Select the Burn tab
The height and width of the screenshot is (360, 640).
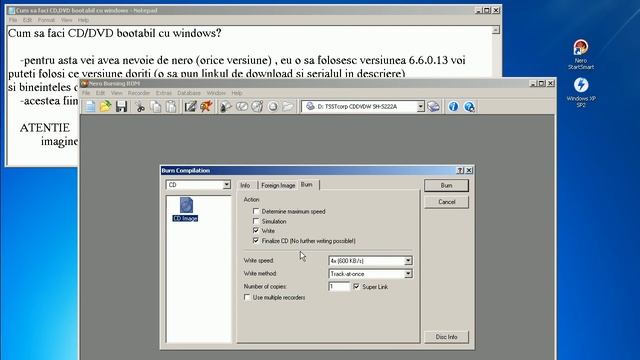click(x=307, y=184)
